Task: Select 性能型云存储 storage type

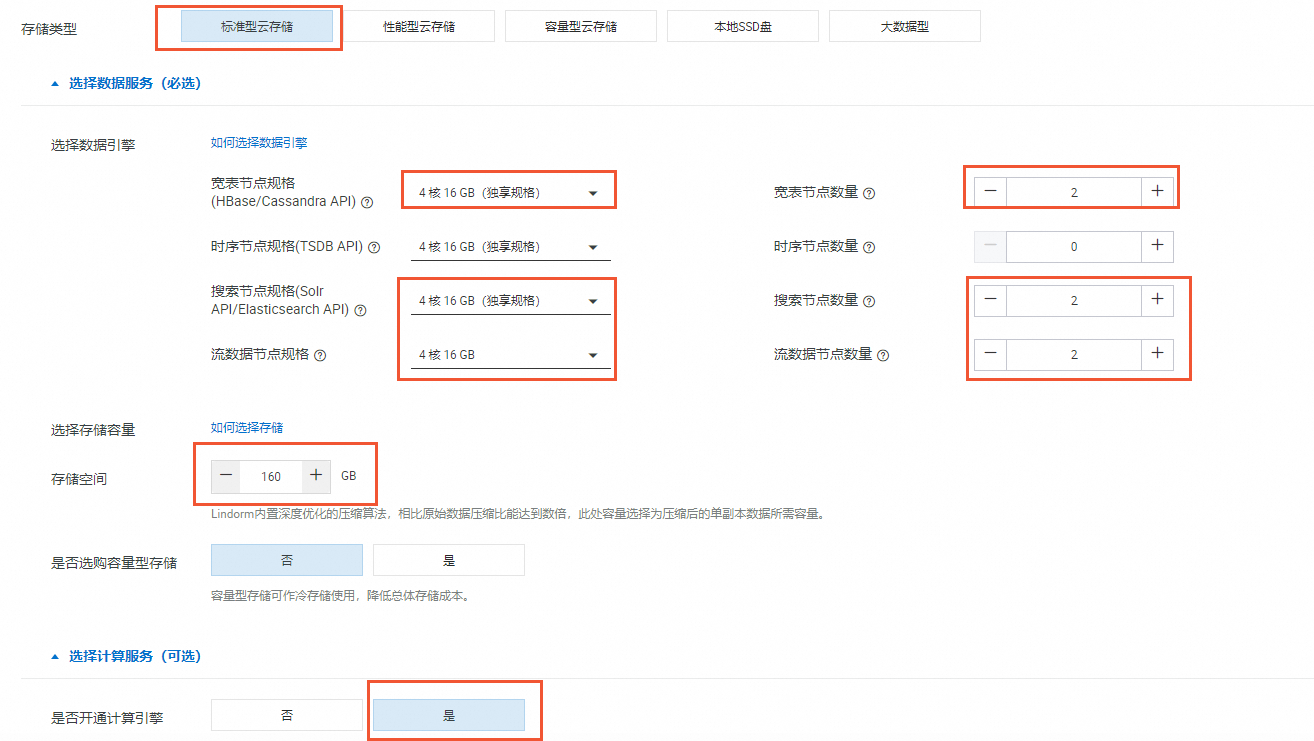Action: 419,27
